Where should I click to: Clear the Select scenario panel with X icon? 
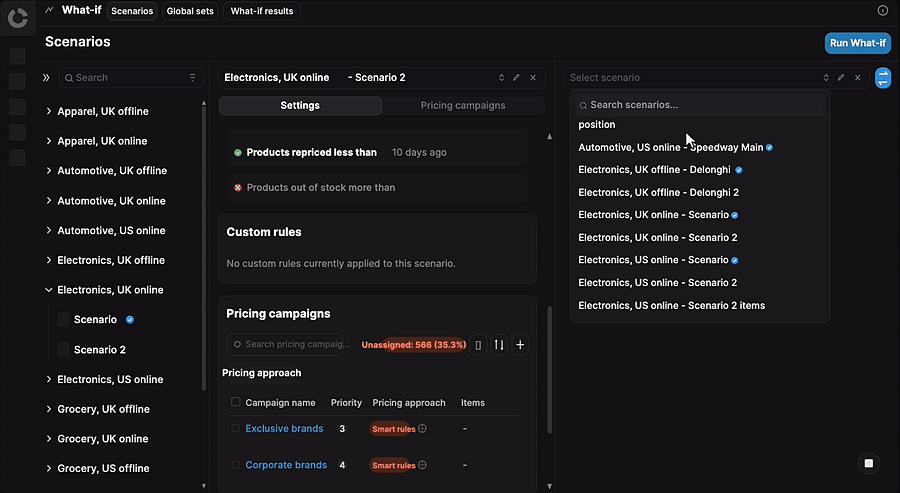[858, 77]
